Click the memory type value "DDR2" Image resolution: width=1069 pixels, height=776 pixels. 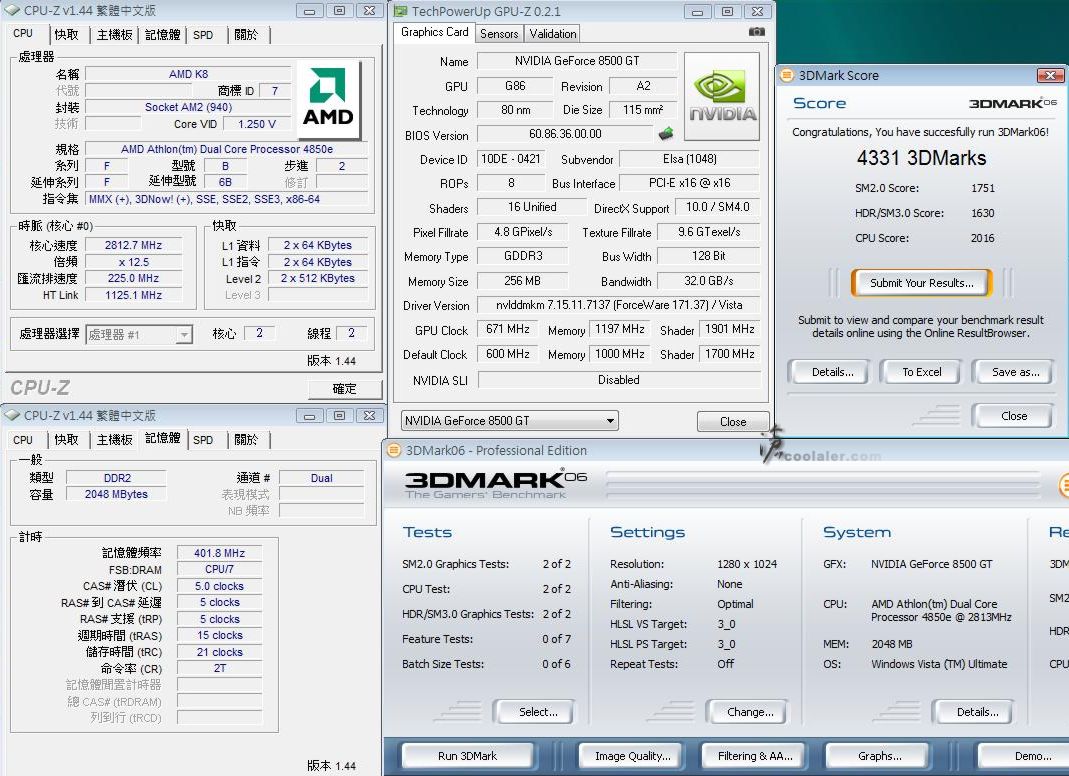[x=117, y=478]
